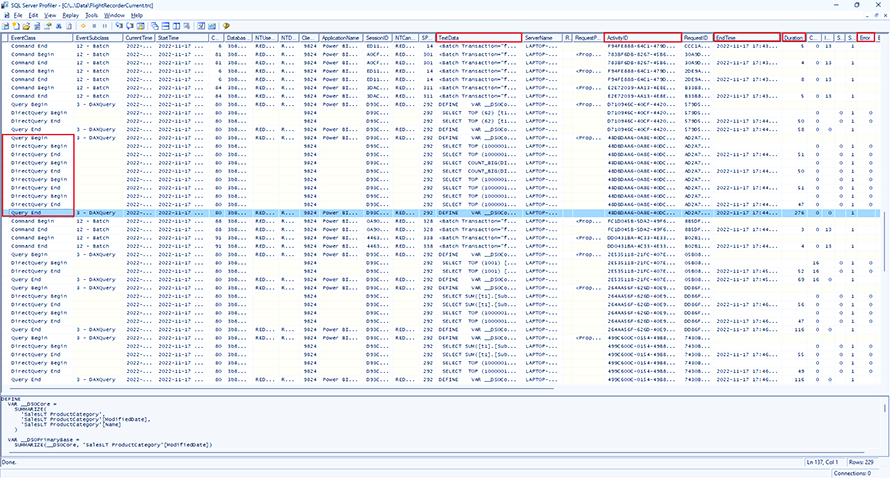The height and width of the screenshot is (478, 890).
Task: Click the SessionID column header
Action: (x=377, y=37)
